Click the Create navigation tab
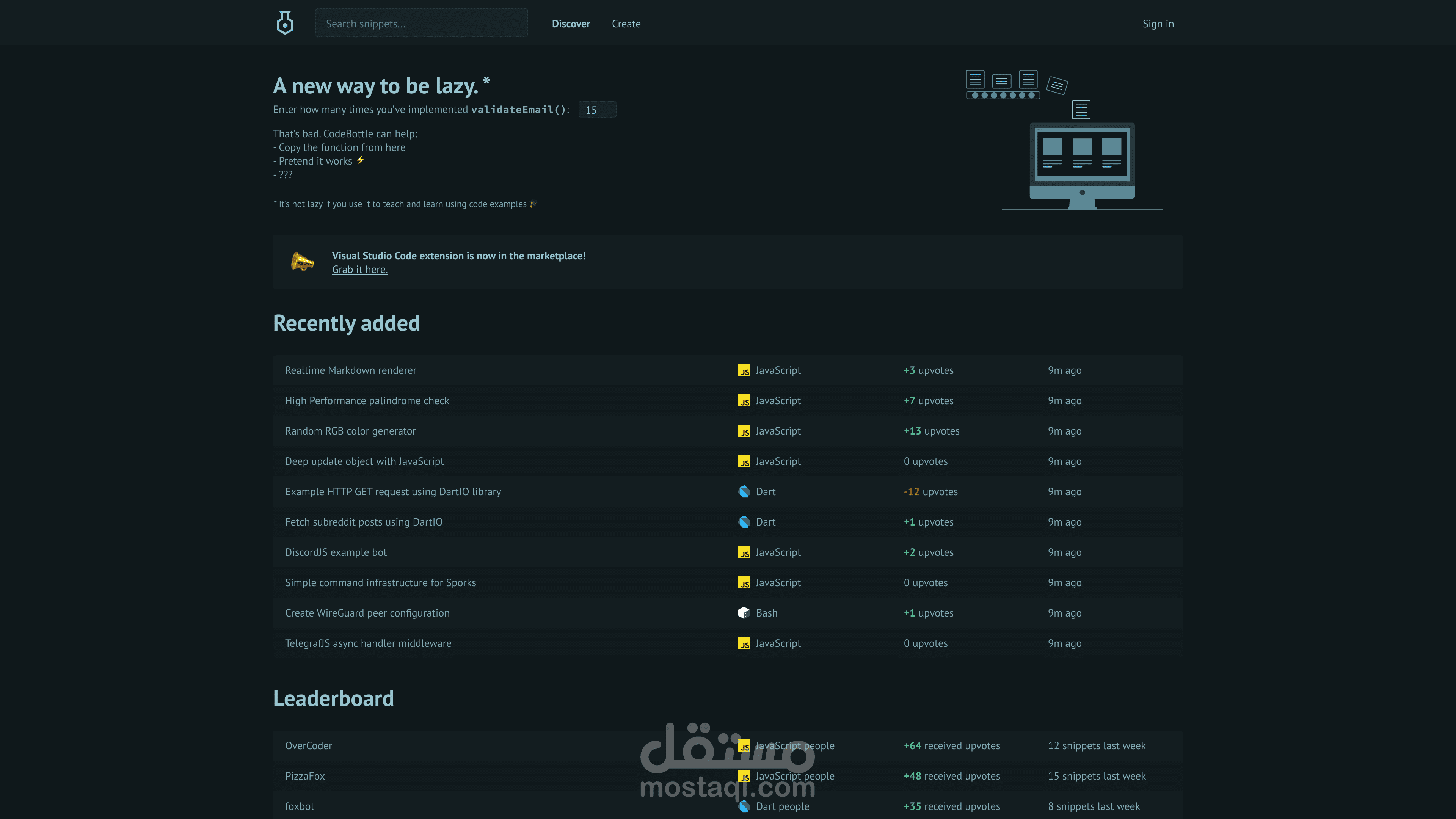Image resolution: width=1456 pixels, height=819 pixels. tap(625, 23)
